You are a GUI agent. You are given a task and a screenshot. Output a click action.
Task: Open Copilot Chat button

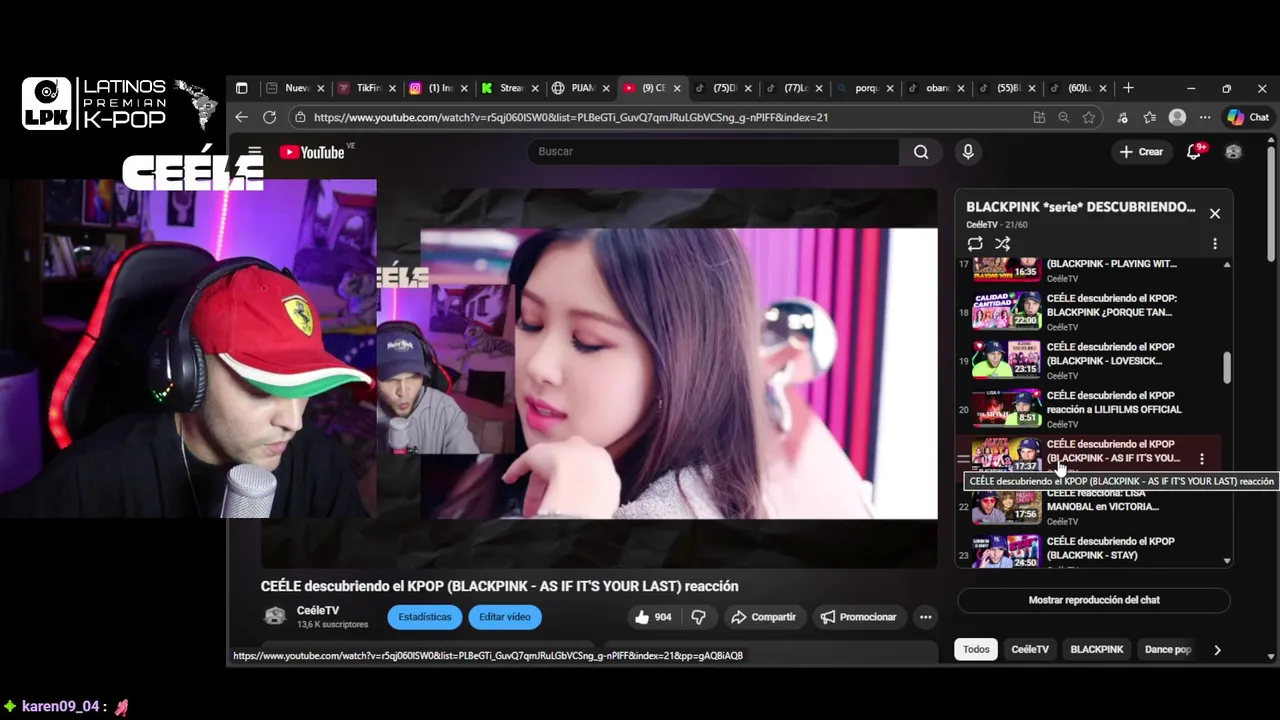(x=1248, y=117)
